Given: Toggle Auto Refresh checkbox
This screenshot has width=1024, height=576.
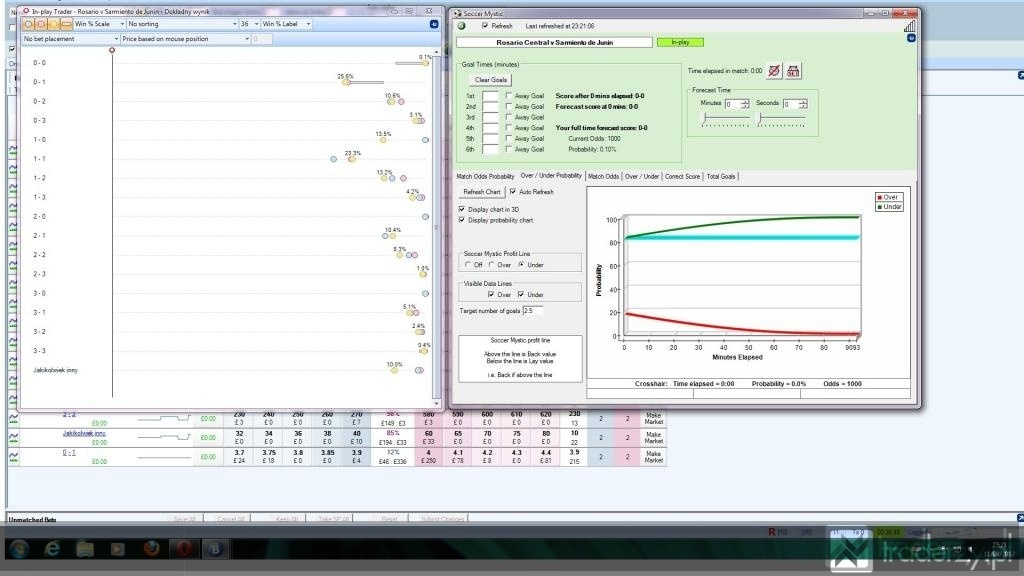Looking at the screenshot, I should coord(513,192).
